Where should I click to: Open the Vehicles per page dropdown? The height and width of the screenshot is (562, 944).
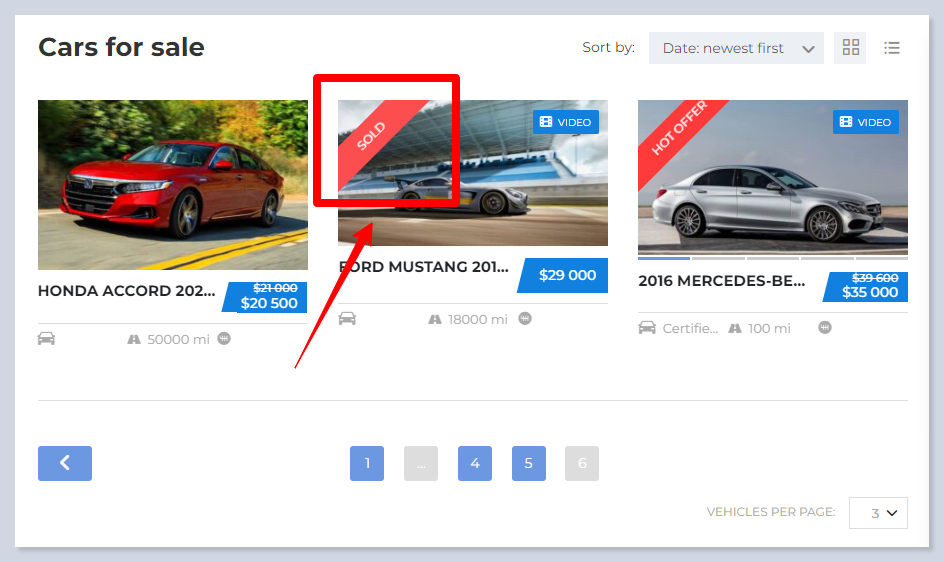pyautogui.click(x=878, y=513)
